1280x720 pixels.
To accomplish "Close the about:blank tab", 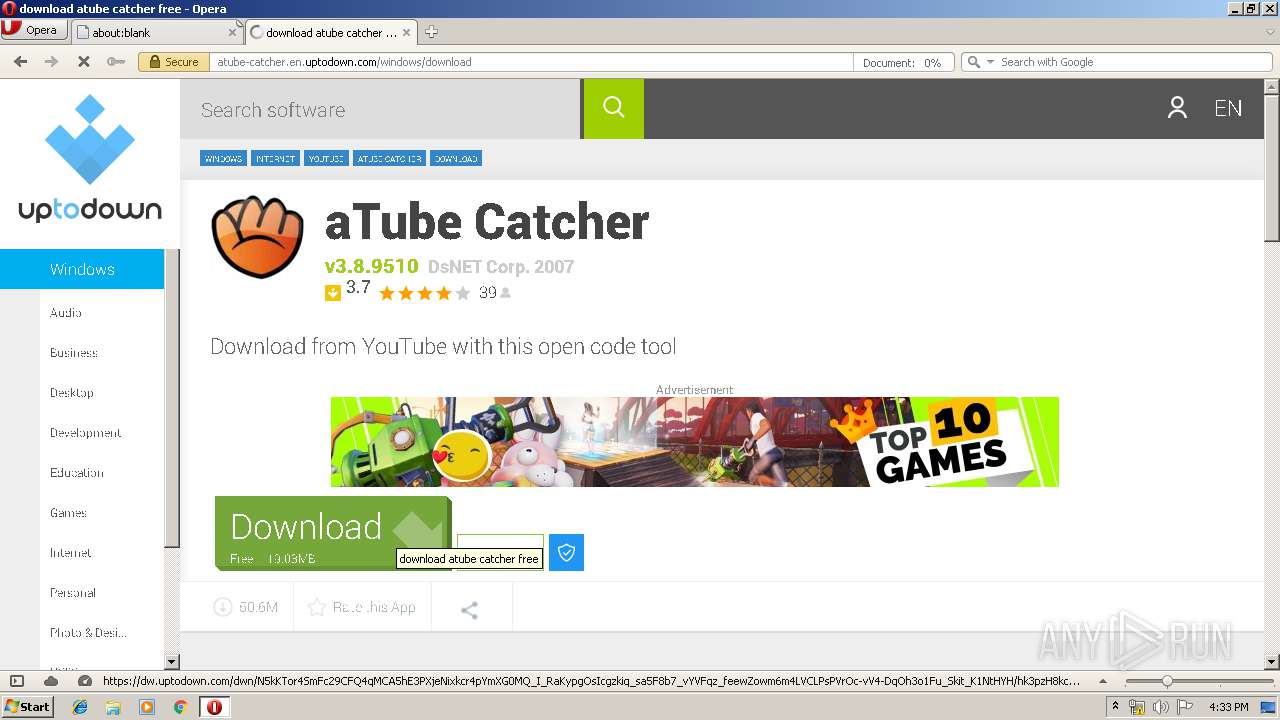I will pyautogui.click(x=232, y=32).
